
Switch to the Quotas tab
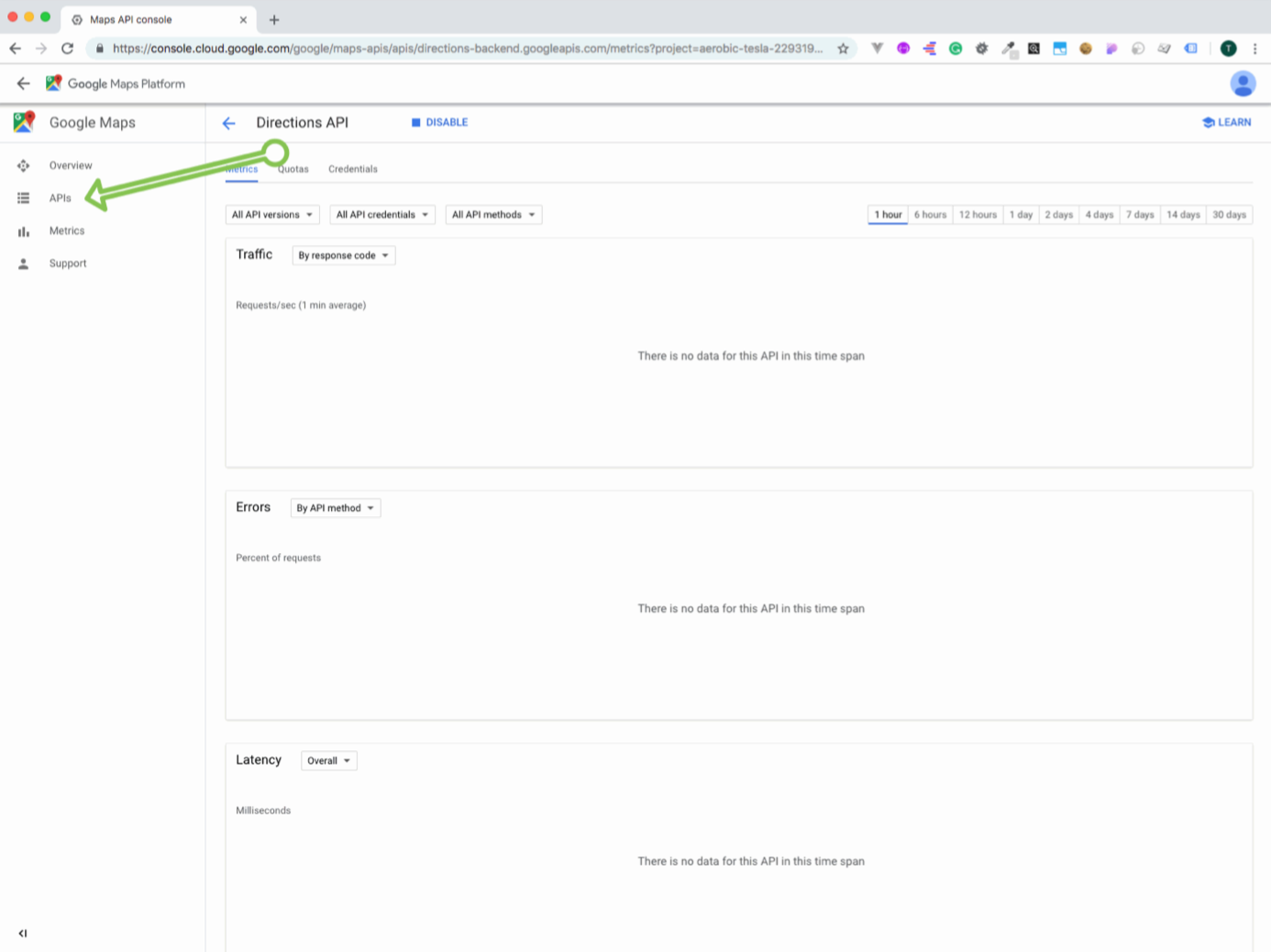coord(293,169)
